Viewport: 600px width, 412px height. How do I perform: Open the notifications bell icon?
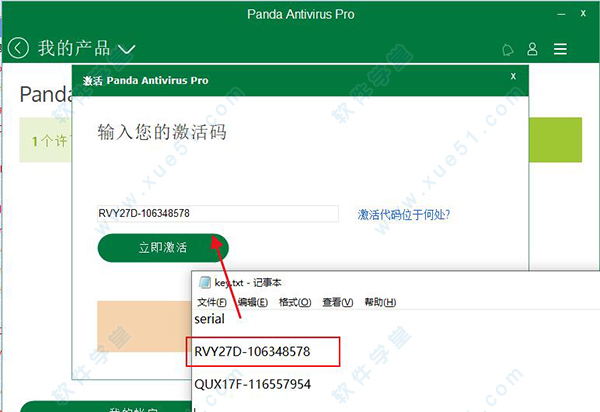tap(508, 50)
